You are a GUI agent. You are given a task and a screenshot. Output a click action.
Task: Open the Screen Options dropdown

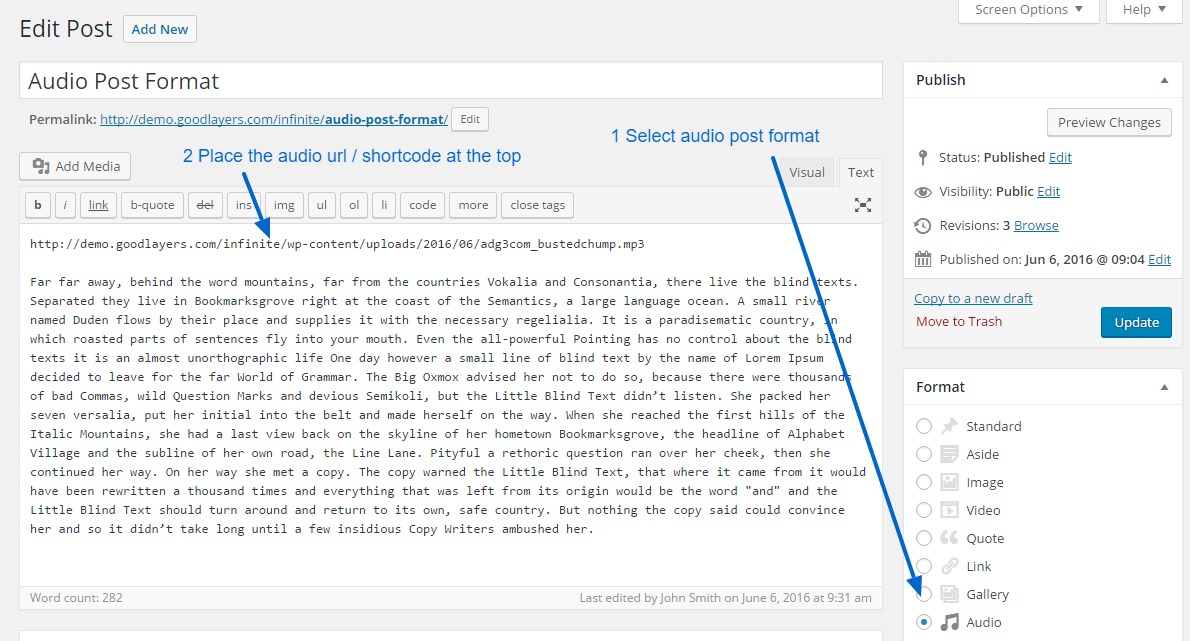[x=1028, y=10]
